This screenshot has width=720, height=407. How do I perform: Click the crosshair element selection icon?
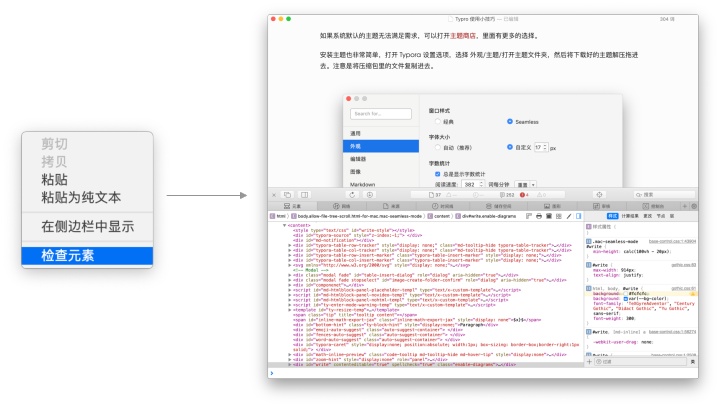pyautogui.click(x=599, y=195)
